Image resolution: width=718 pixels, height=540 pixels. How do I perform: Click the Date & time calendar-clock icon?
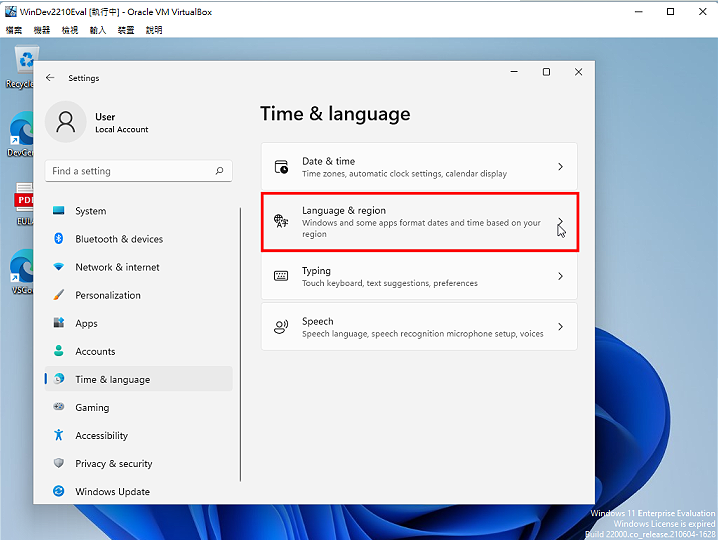tap(281, 167)
